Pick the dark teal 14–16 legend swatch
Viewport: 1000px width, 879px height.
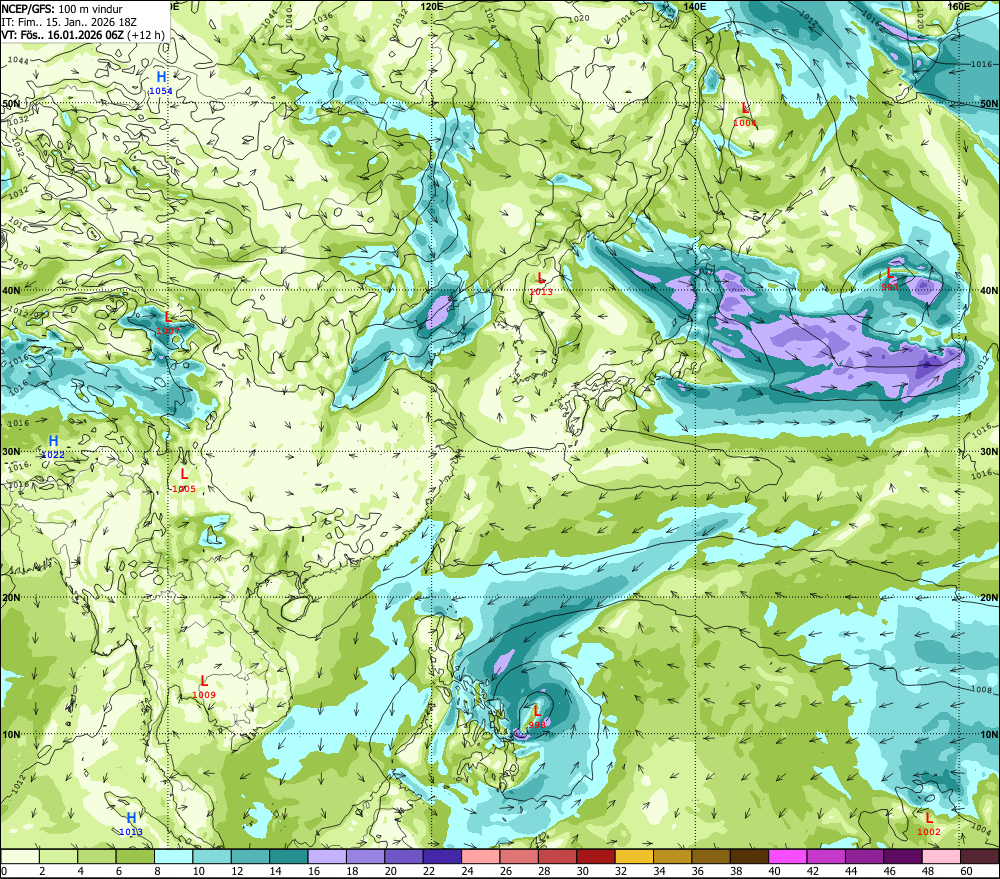289,856
